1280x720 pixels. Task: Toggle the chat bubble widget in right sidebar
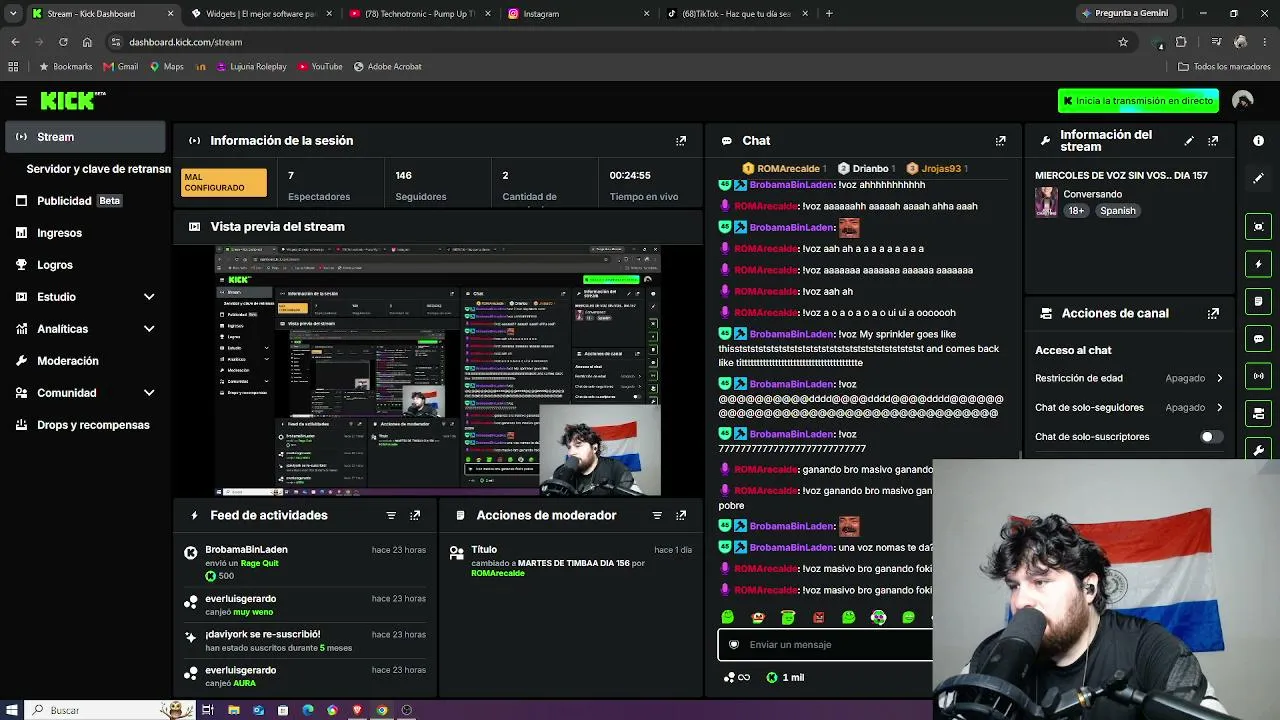coord(1259,339)
